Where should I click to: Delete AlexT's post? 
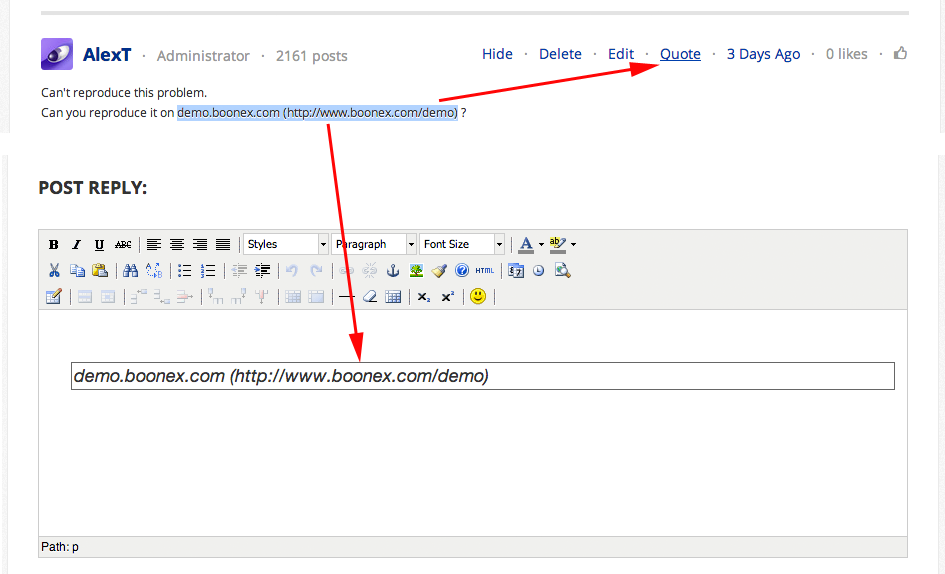[560, 54]
